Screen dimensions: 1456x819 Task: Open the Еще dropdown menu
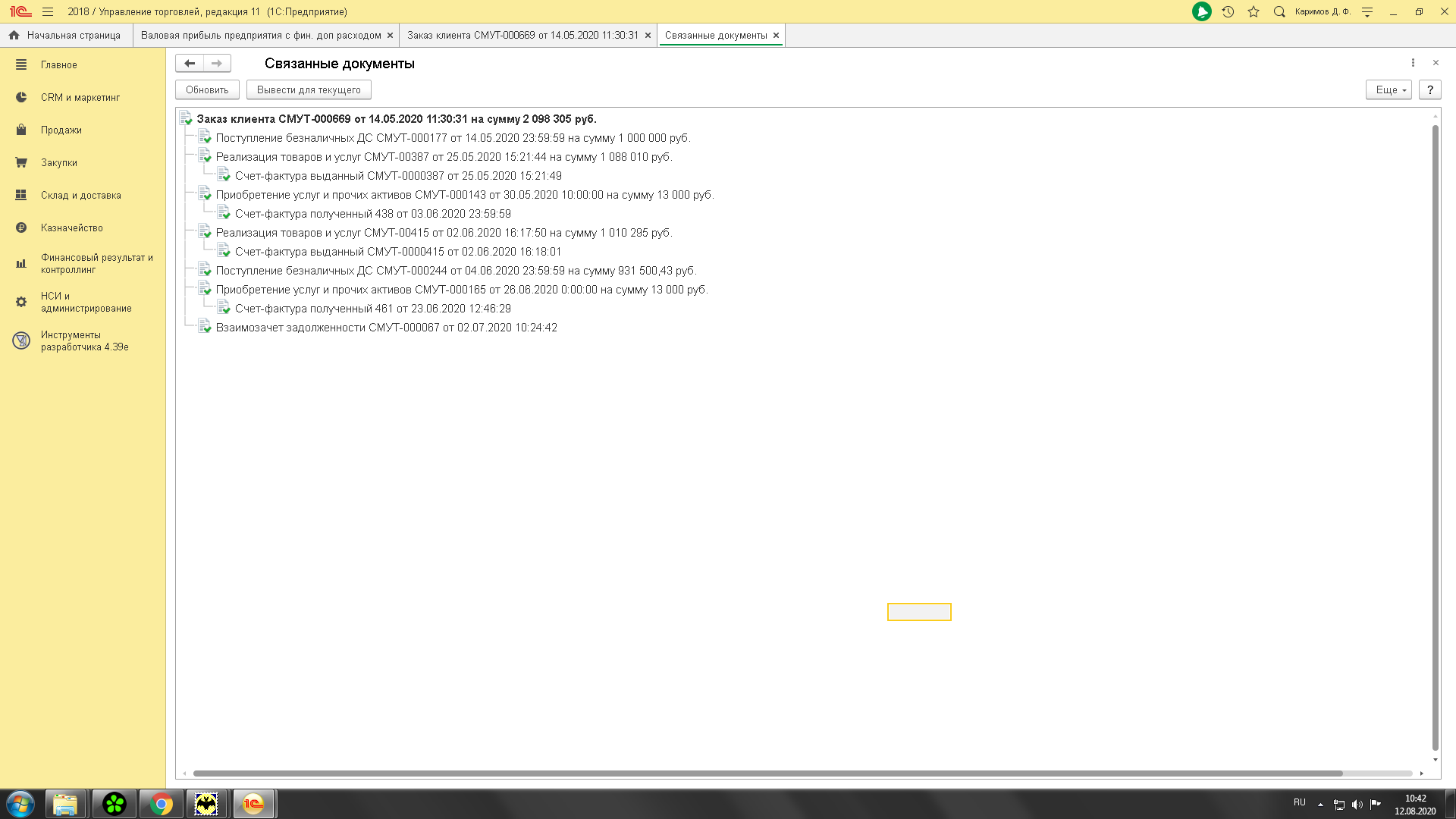point(1389,90)
